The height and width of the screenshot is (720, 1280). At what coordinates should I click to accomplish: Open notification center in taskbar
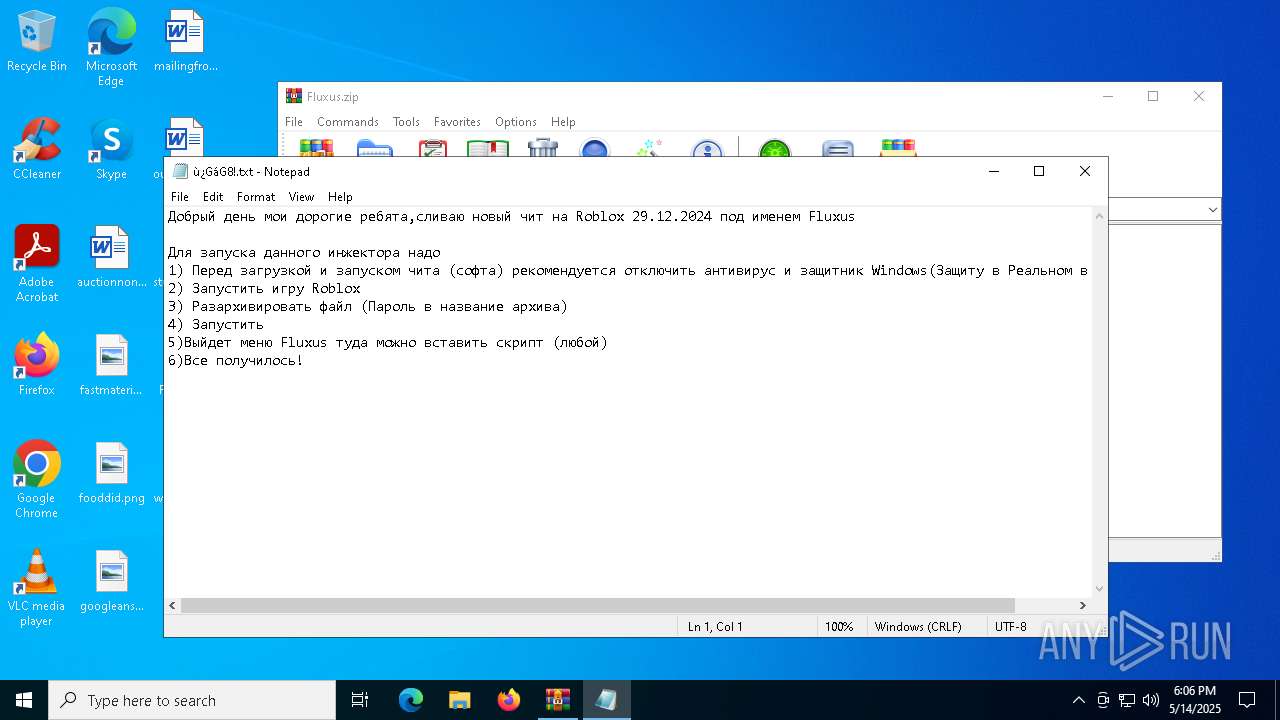click(x=1247, y=700)
